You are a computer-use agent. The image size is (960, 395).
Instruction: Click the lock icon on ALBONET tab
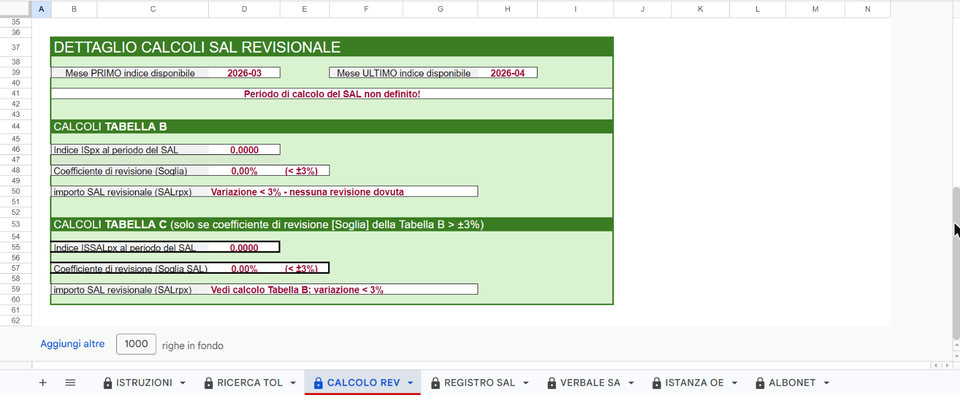(x=760, y=383)
